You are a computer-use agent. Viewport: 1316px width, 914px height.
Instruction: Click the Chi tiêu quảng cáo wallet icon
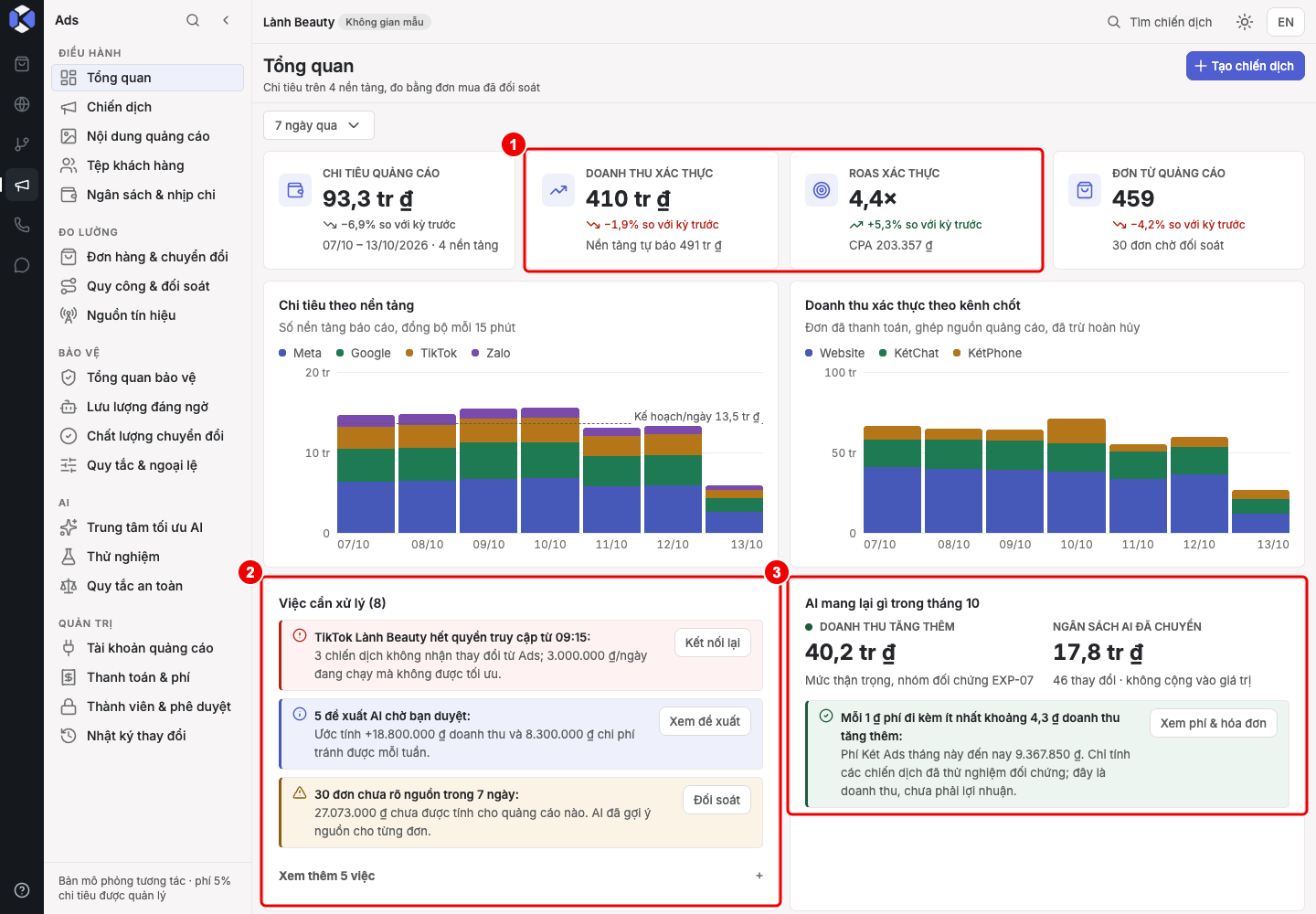(295, 190)
